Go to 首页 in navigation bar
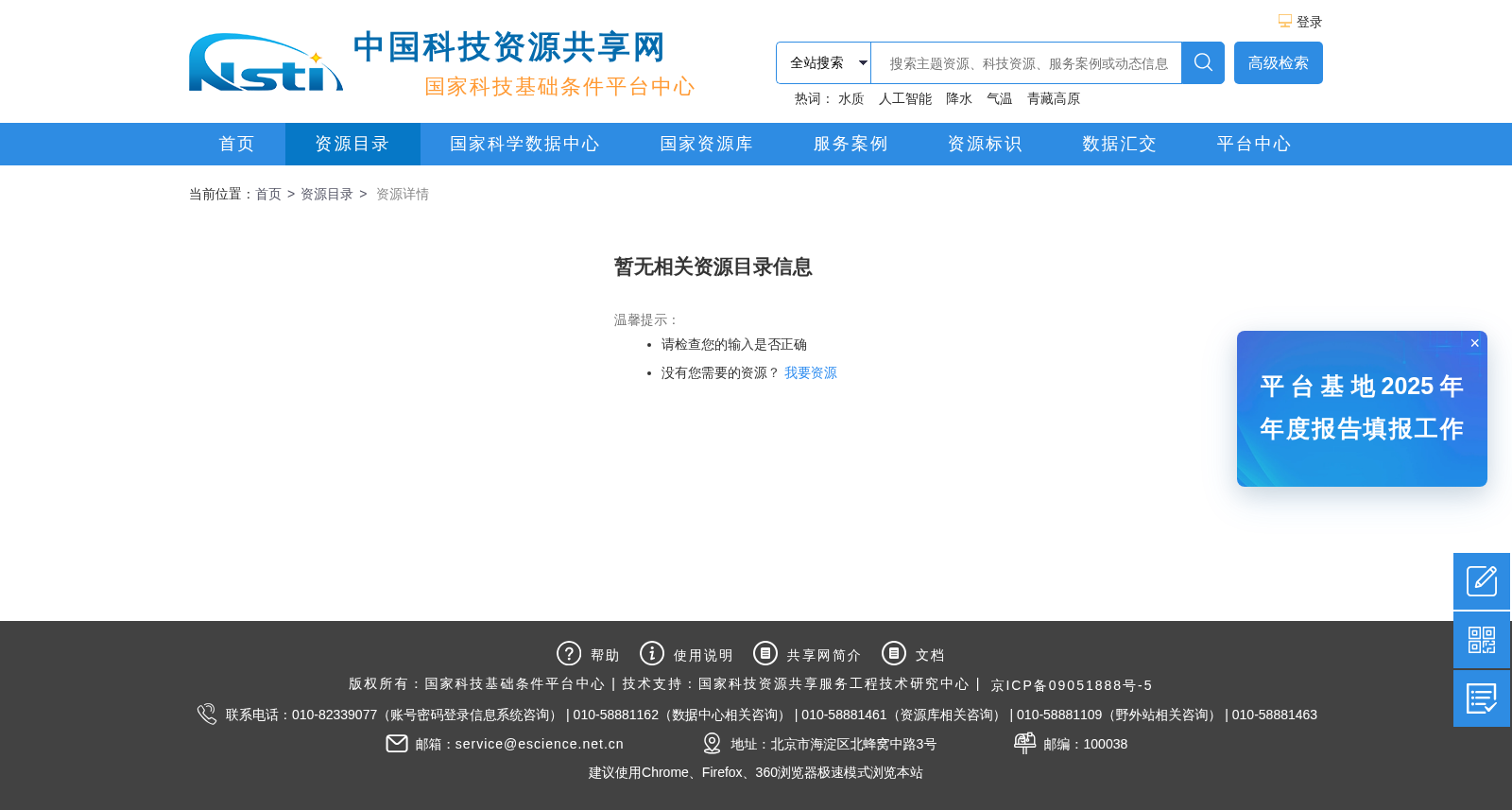The image size is (1512, 810). point(237,144)
